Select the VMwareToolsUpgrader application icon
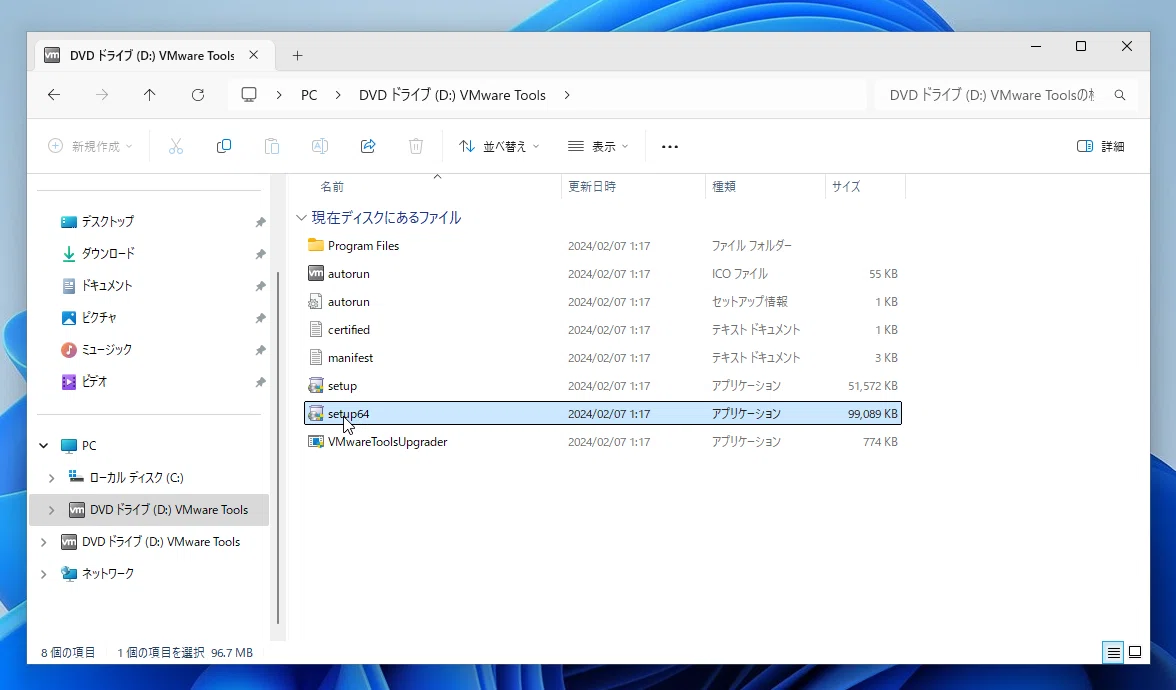 [x=316, y=442]
